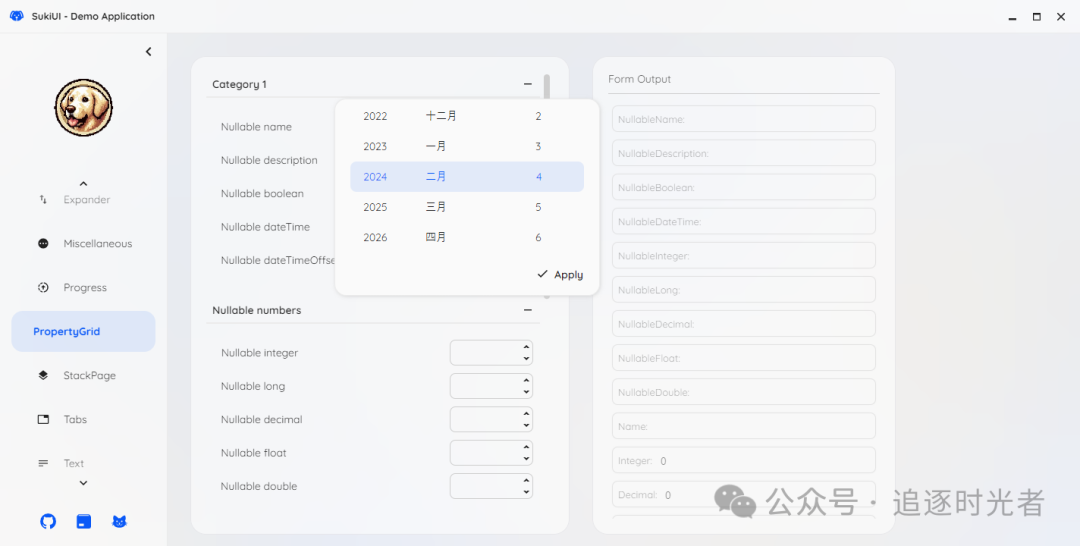Show more sidebar items with down chevron
The height and width of the screenshot is (546, 1080).
click(x=83, y=483)
